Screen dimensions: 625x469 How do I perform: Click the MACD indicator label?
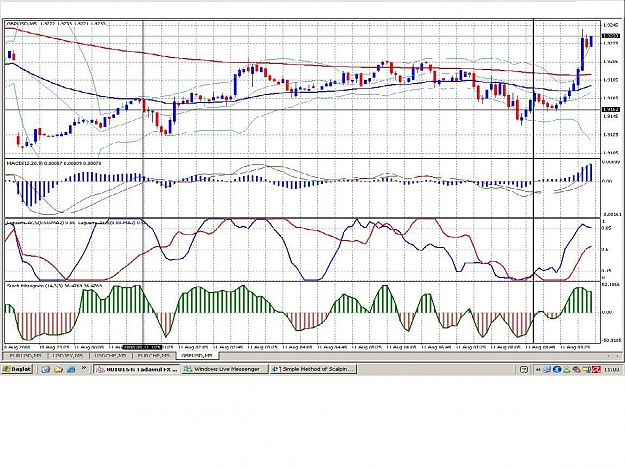click(54, 163)
